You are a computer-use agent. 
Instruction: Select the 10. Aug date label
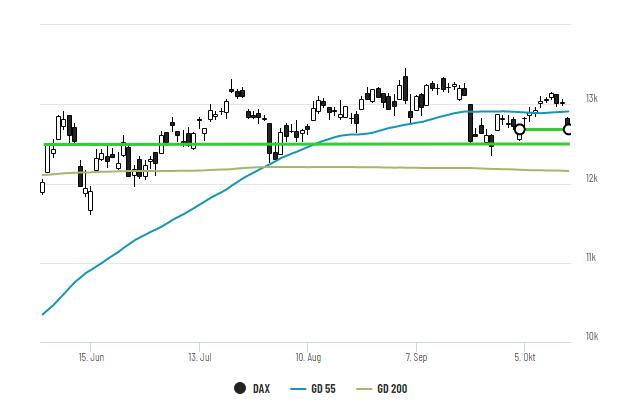click(308, 355)
